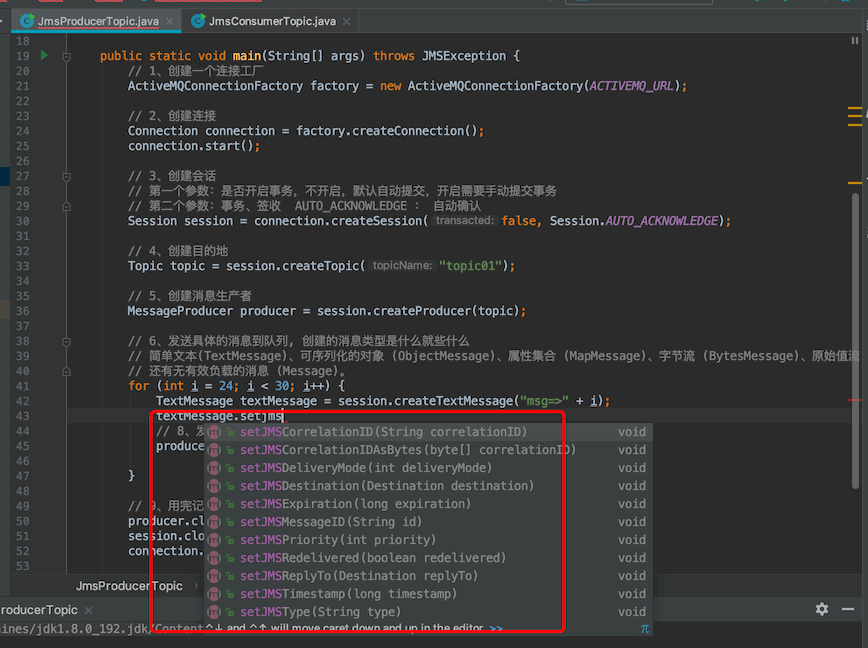Close the JmsConsumerTopic.java editor tab

pyautogui.click(x=347, y=22)
